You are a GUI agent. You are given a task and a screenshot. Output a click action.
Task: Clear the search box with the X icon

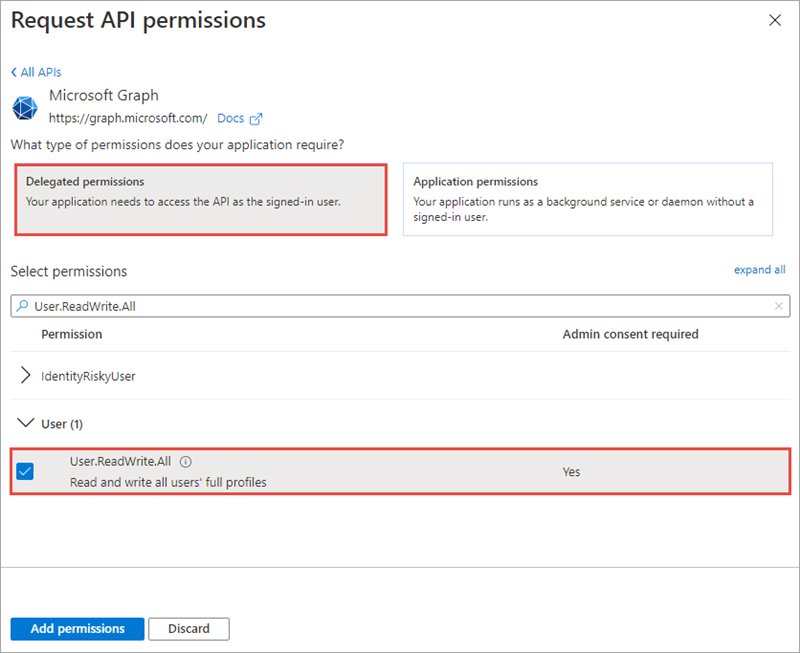(x=779, y=306)
